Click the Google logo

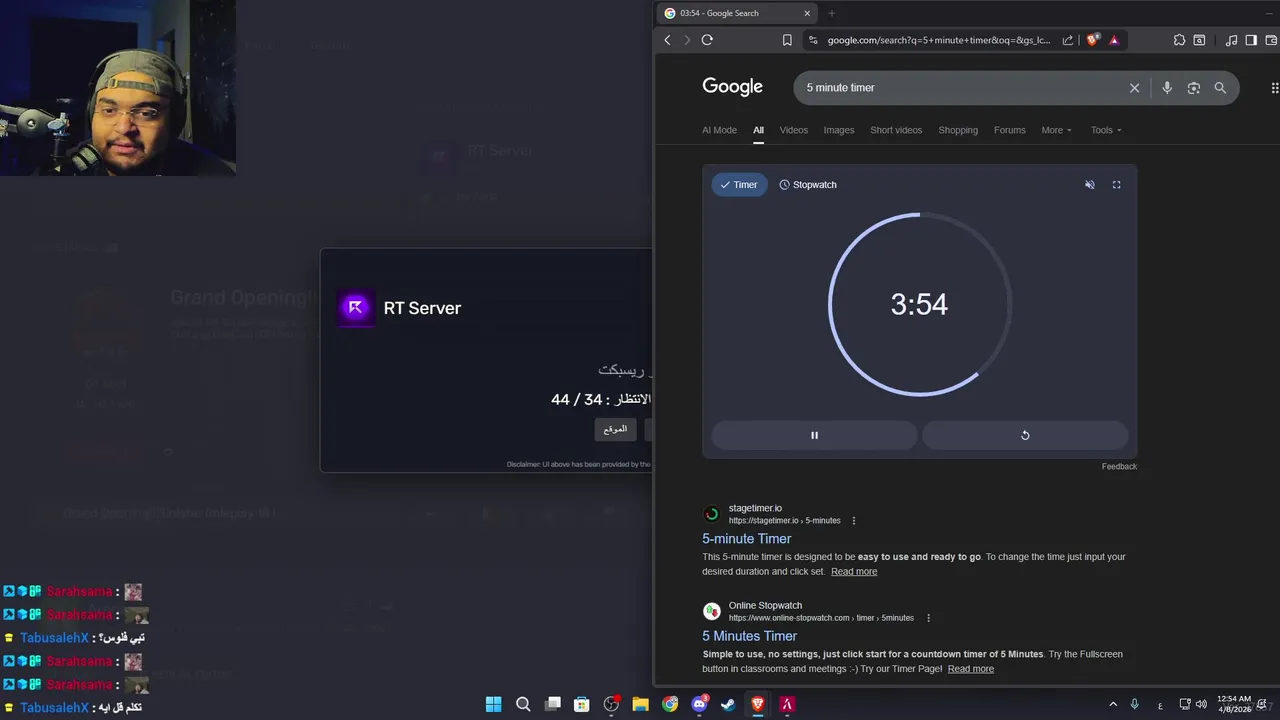732,87
